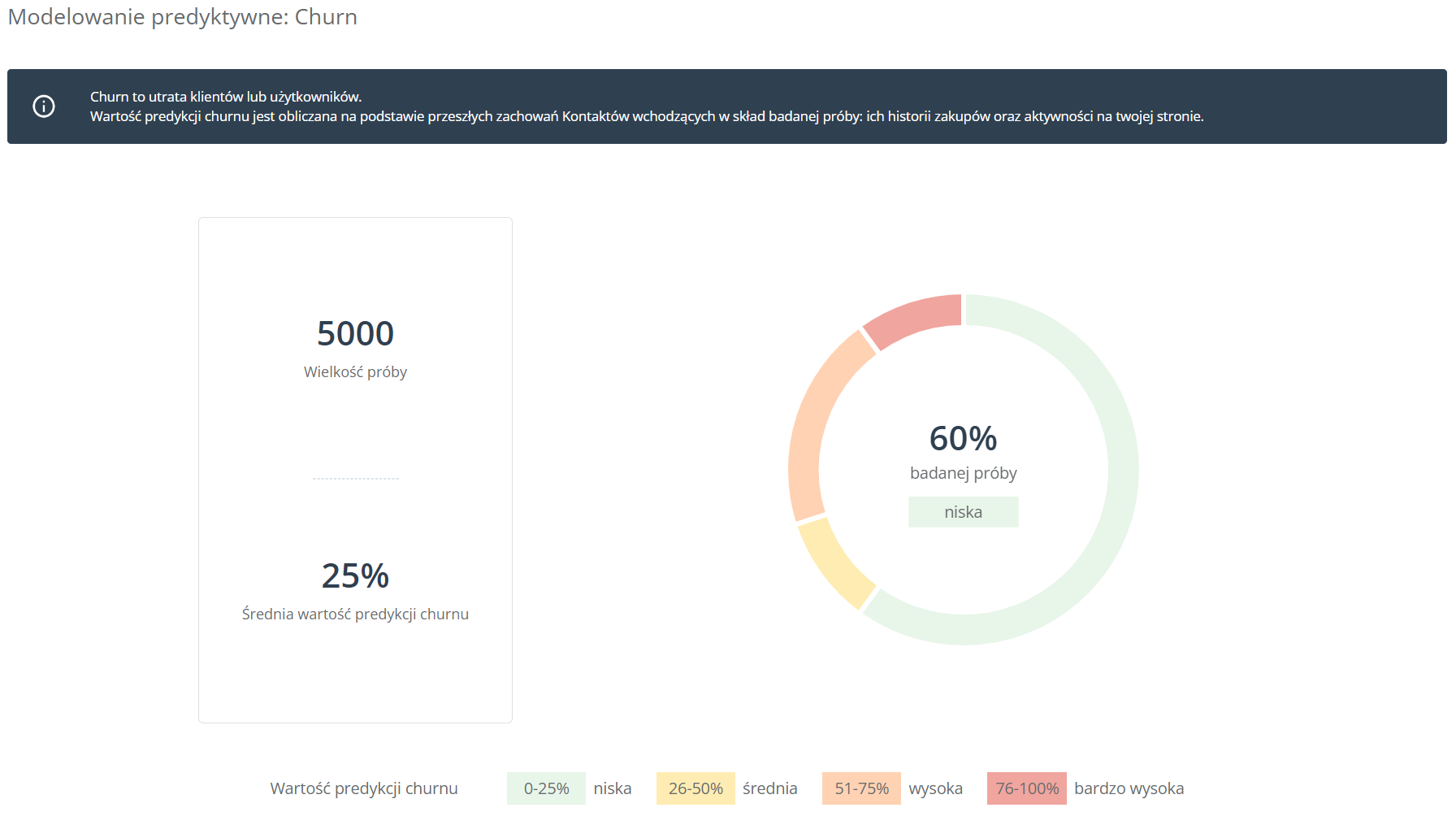Click the info icon in the dark banner
1456x838 pixels.
coord(44,106)
